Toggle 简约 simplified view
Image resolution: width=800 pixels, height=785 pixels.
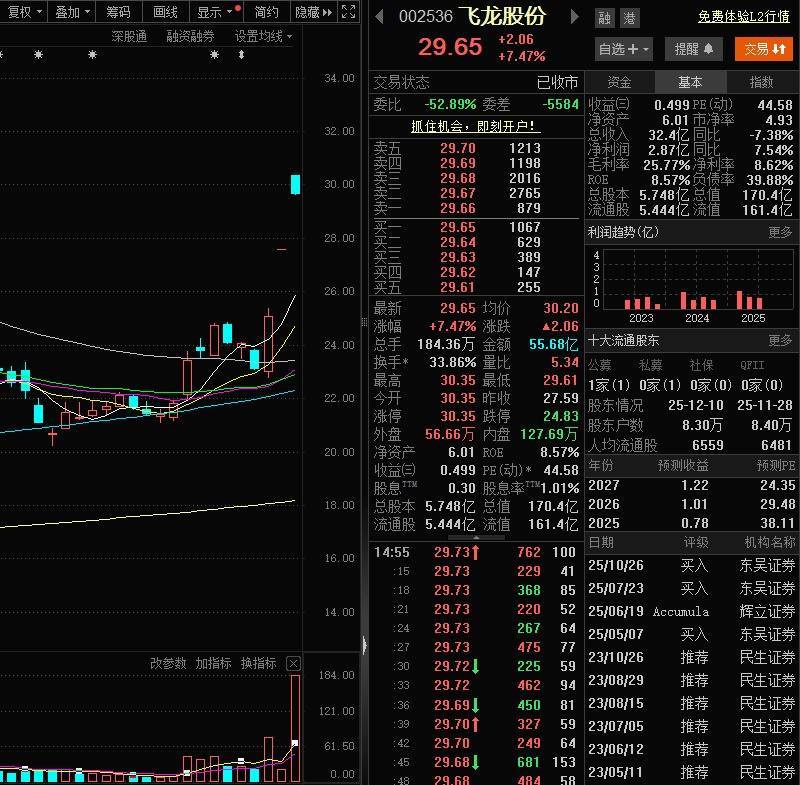(267, 12)
